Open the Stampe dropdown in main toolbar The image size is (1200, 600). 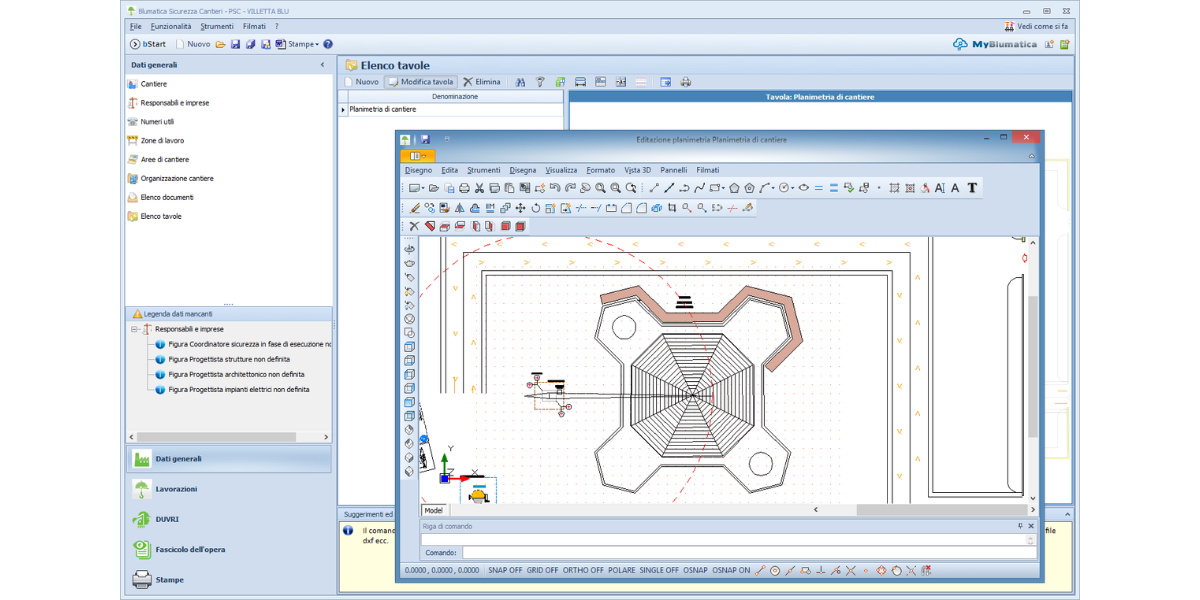click(x=302, y=44)
